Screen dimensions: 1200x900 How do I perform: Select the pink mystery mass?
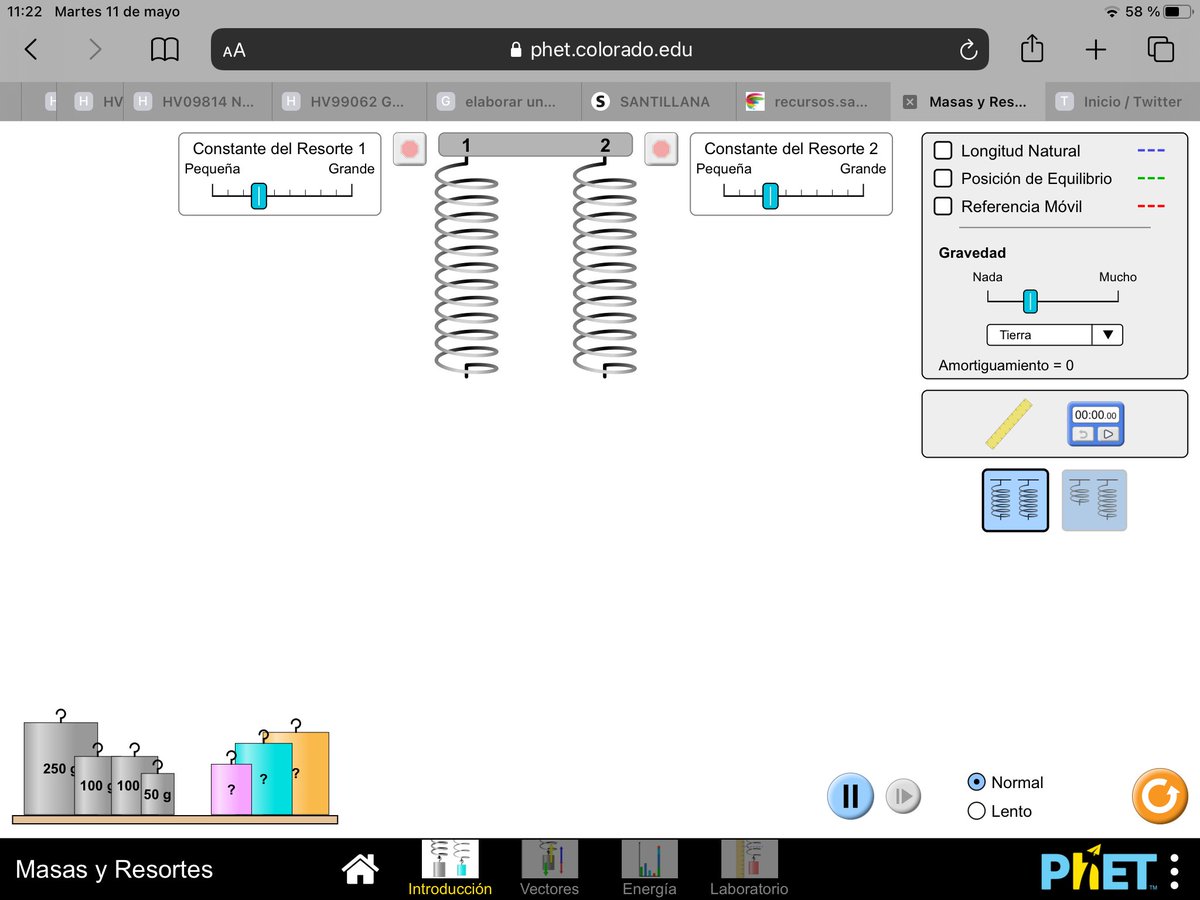231,789
